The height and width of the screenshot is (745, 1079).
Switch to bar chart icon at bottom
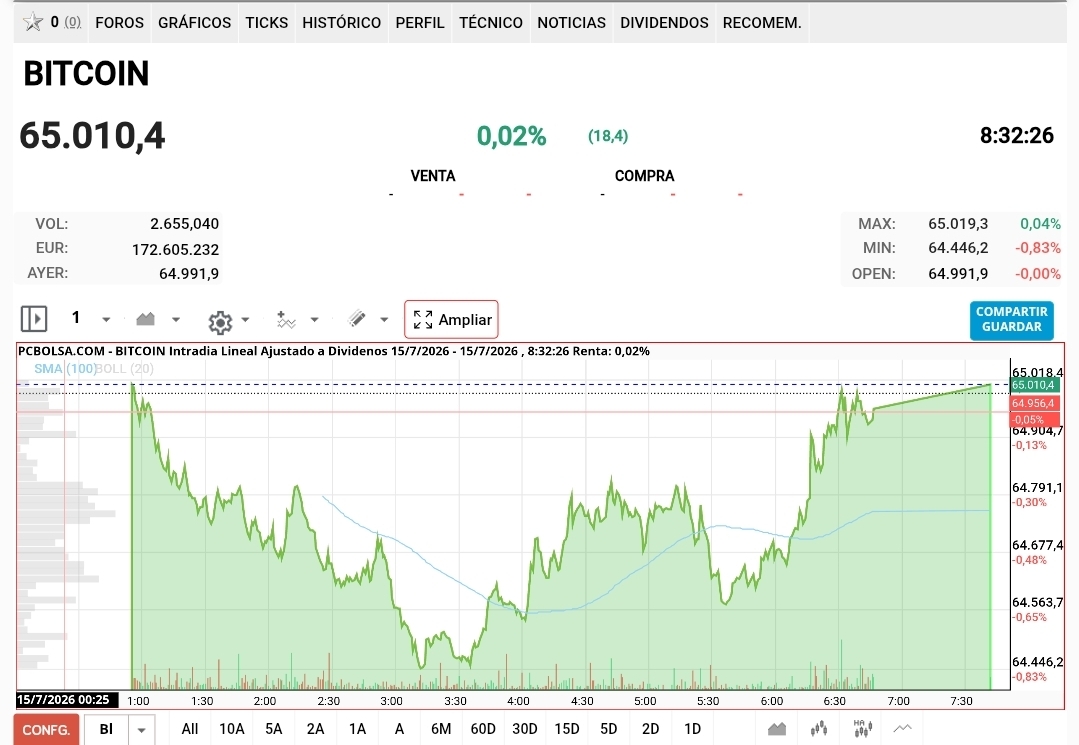pyautogui.click(x=819, y=728)
